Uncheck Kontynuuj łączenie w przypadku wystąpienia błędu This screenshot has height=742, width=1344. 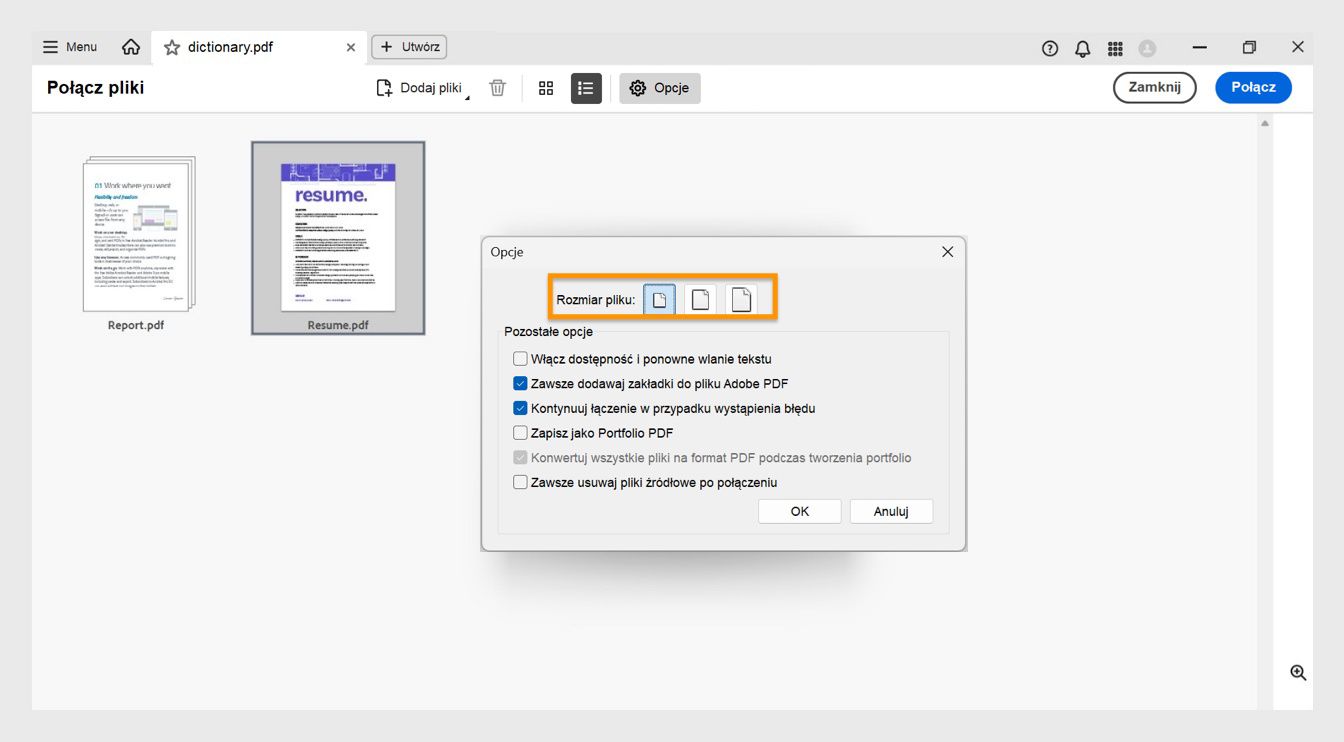tap(520, 408)
